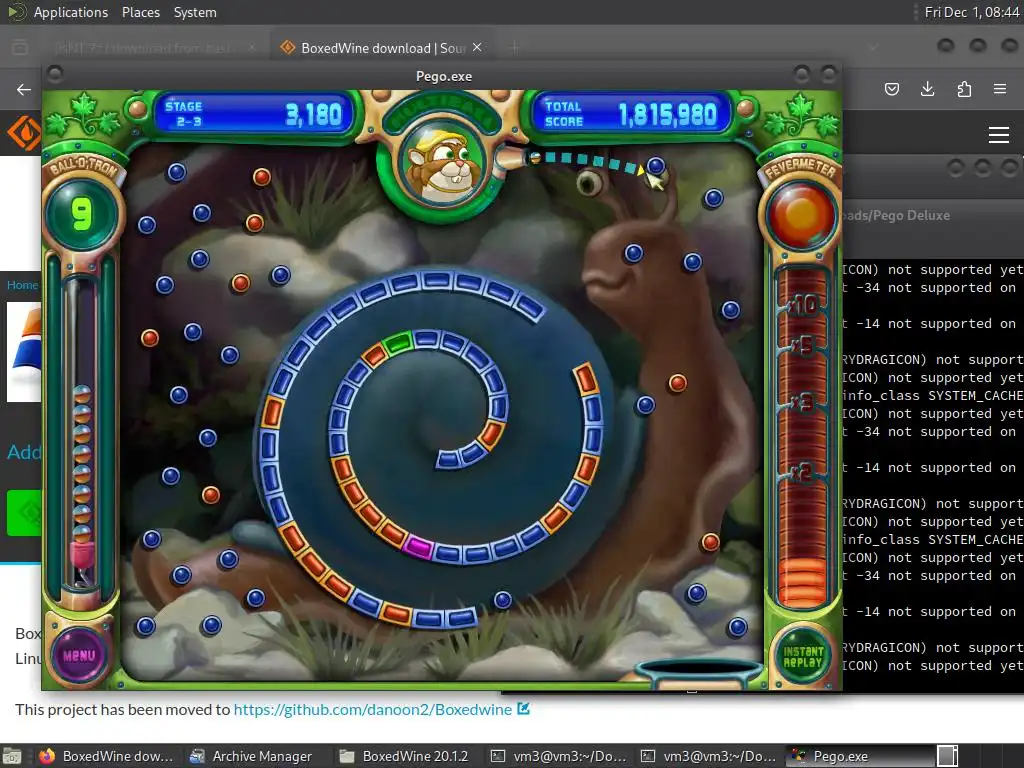Screen dimensions: 1024x768
Task: Click the show desktop taskbar icon
Action: pyautogui.click(x=12, y=756)
